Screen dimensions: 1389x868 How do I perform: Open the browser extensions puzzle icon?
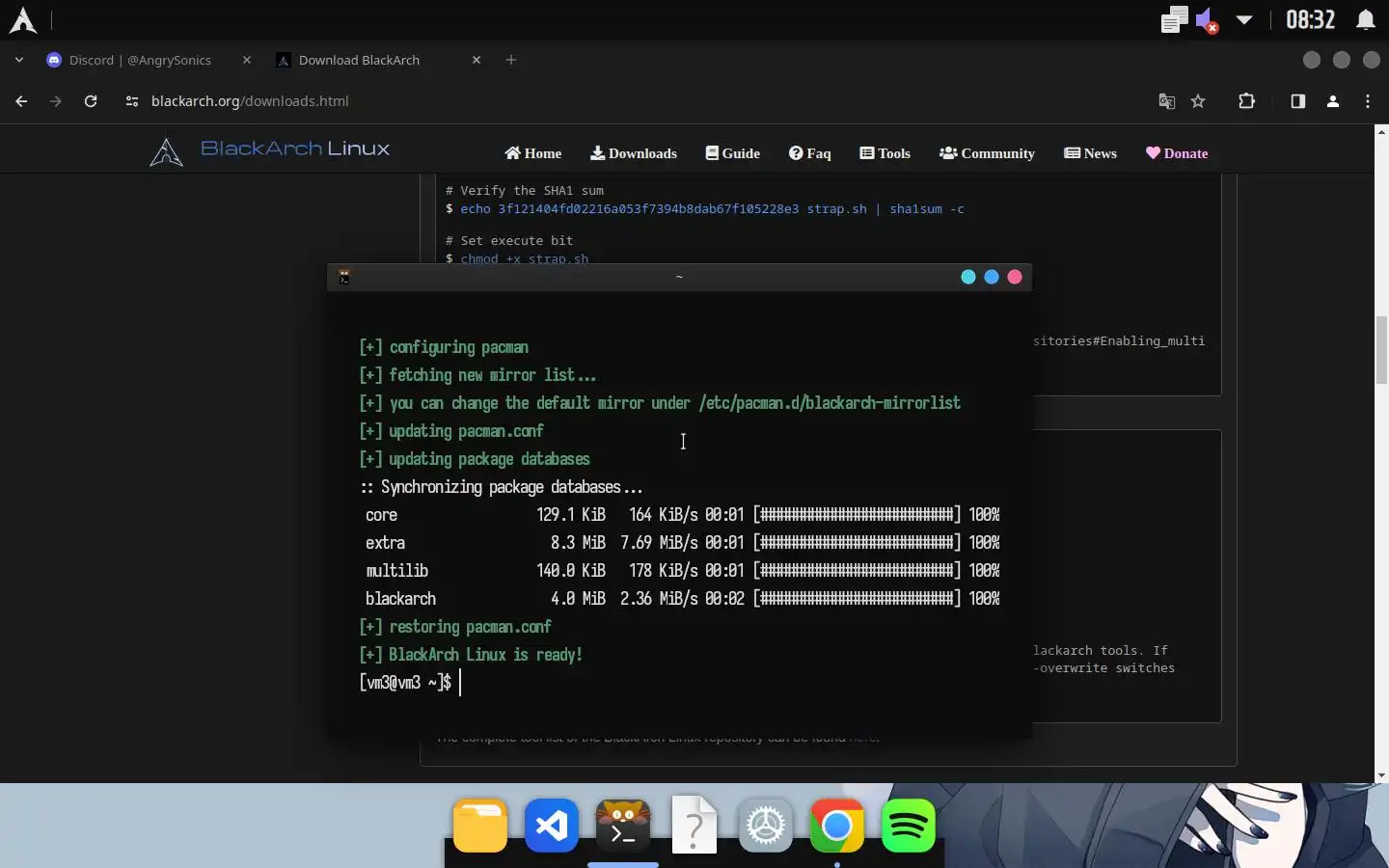pos(1246,101)
